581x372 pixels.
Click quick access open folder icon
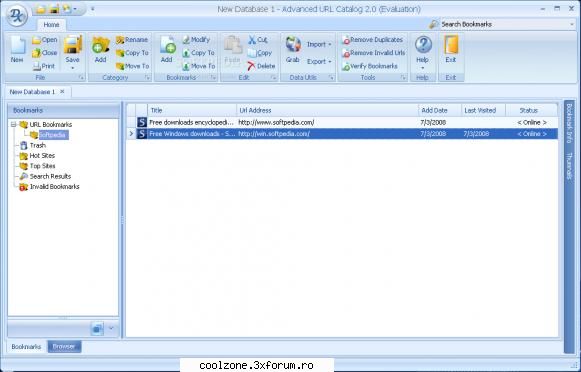pos(40,9)
